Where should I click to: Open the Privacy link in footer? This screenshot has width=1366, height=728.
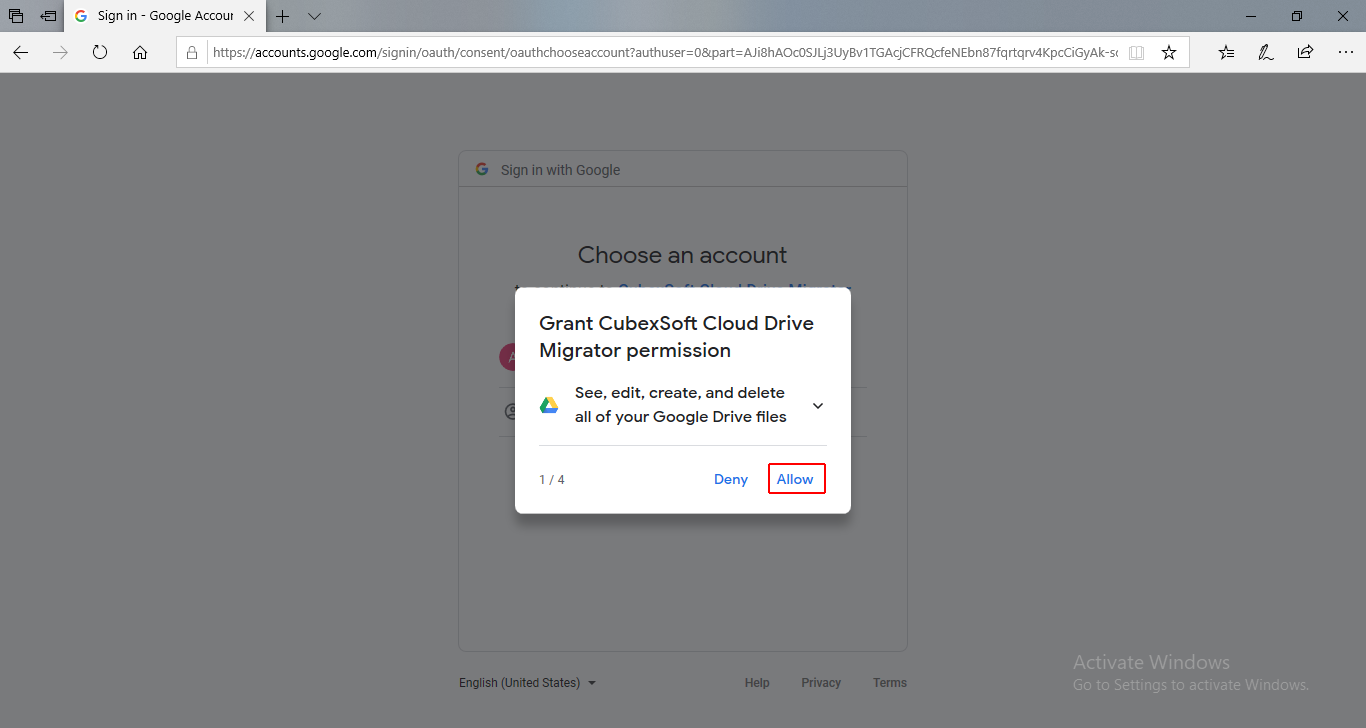(x=820, y=683)
